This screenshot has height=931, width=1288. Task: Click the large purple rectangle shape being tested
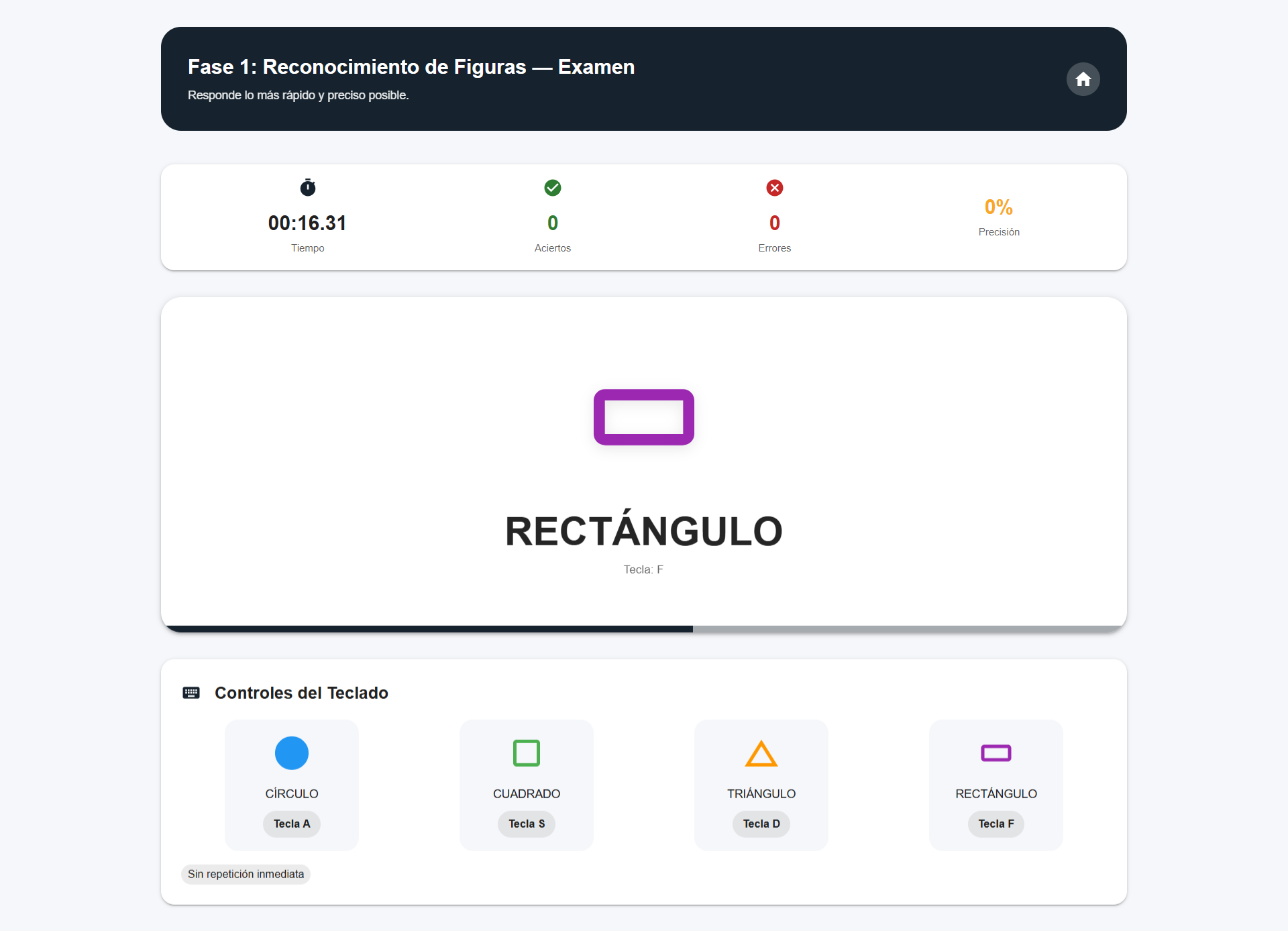coord(643,417)
